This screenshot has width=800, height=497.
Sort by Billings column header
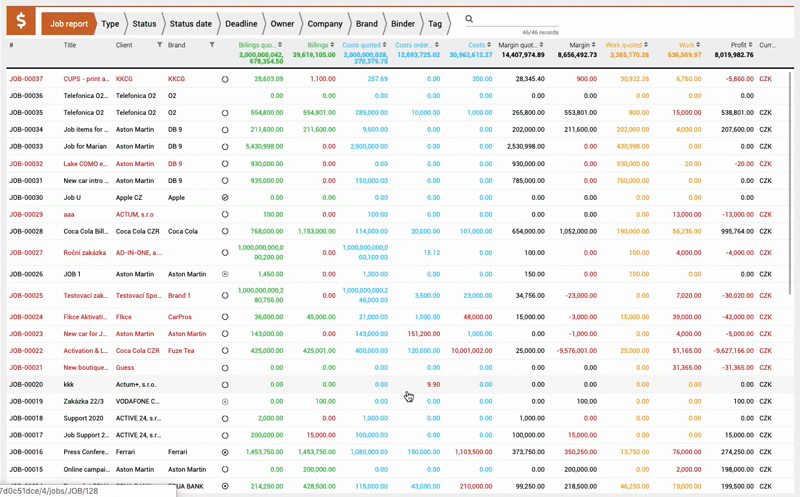[321, 45]
